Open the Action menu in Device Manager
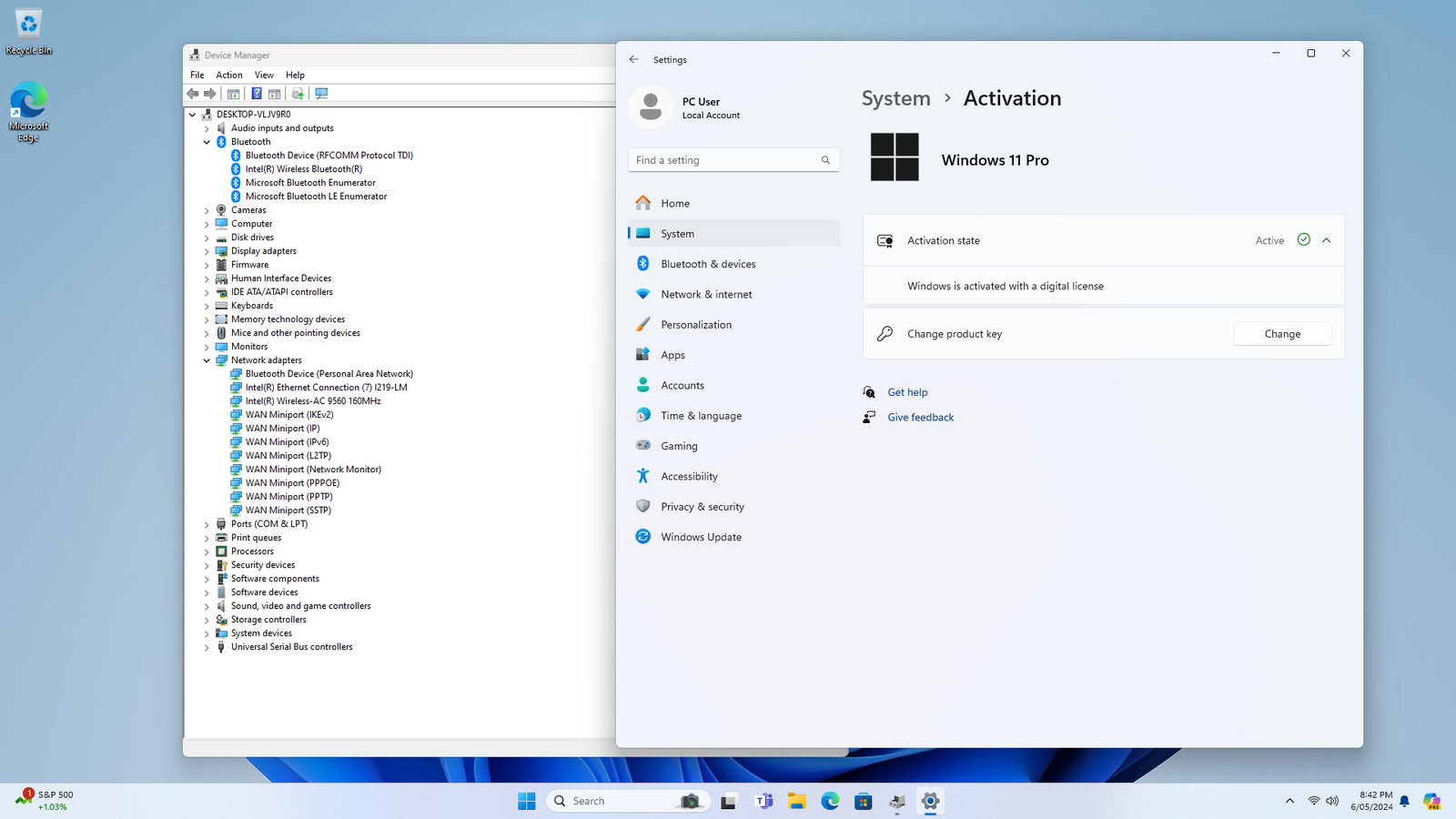Viewport: 1456px width, 819px height. [x=229, y=75]
